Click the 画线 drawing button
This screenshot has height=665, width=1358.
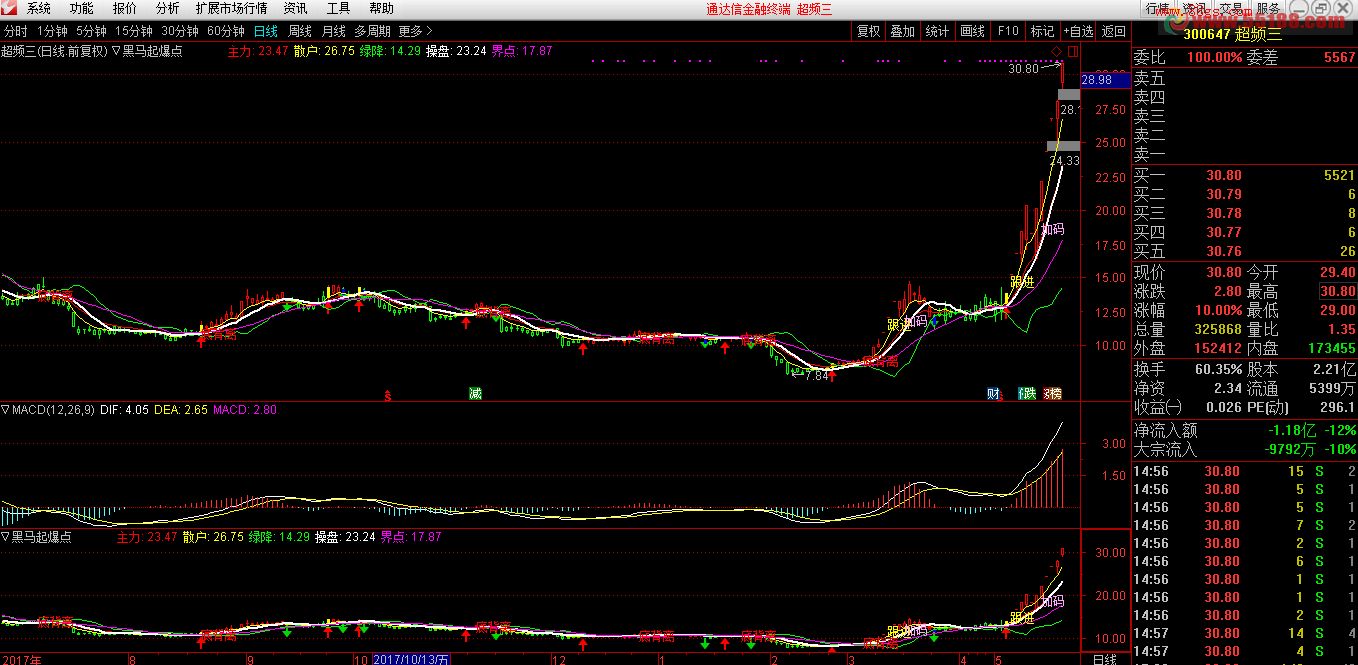(972, 31)
